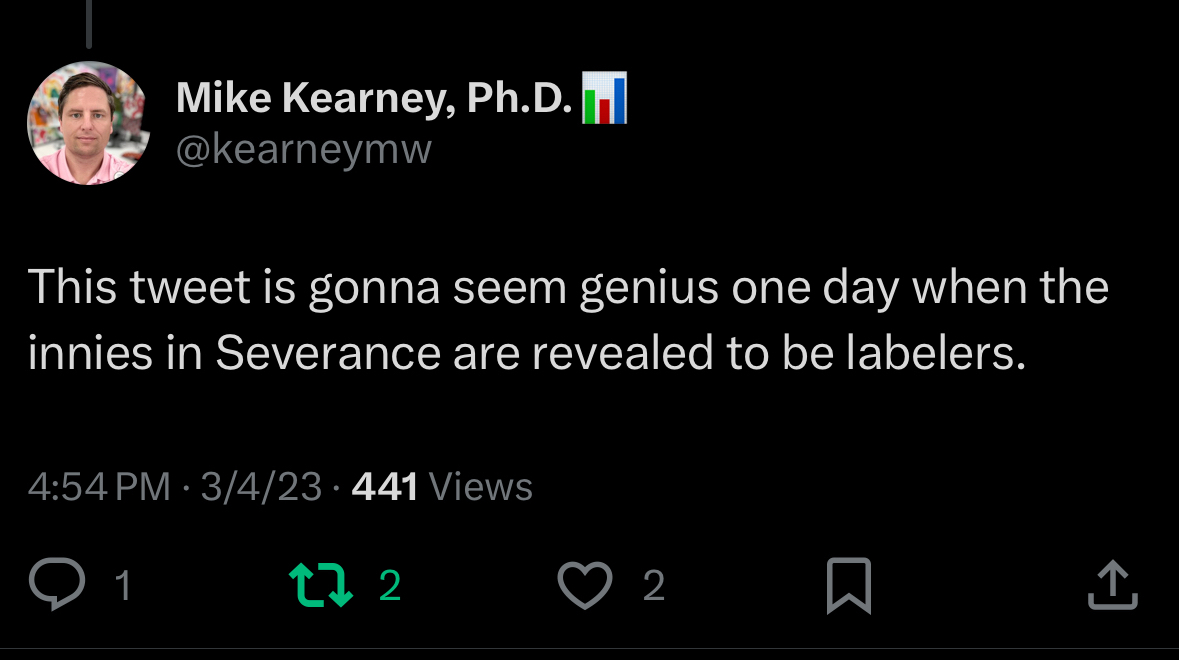This screenshot has height=660, width=1179.
Task: Click the reply count number 1
Action: pyautogui.click(x=123, y=586)
